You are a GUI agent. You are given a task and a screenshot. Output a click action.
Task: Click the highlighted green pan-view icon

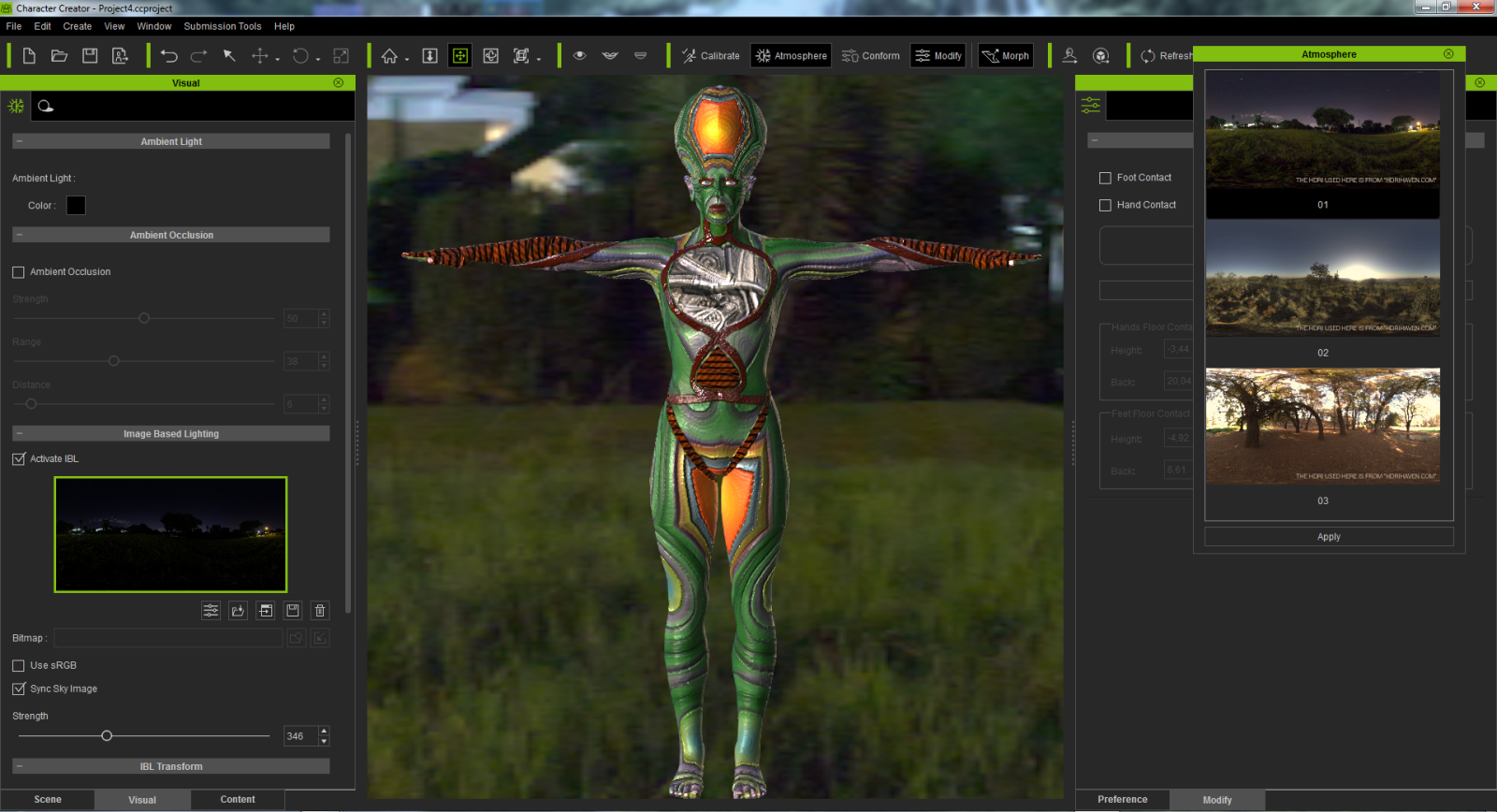[x=460, y=56]
